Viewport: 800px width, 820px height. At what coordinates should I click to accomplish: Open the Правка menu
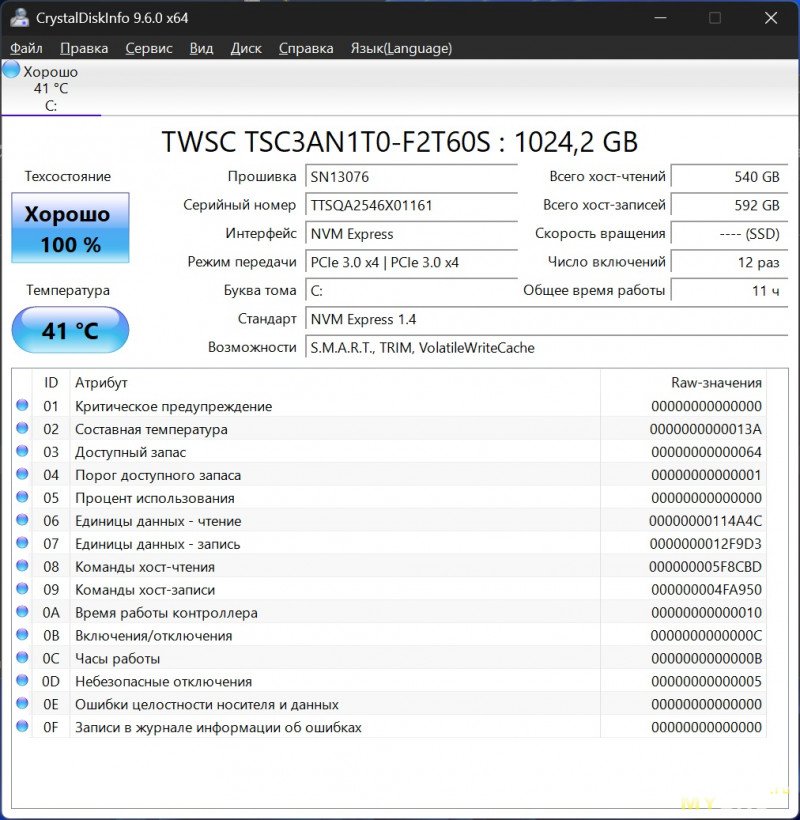[84, 48]
